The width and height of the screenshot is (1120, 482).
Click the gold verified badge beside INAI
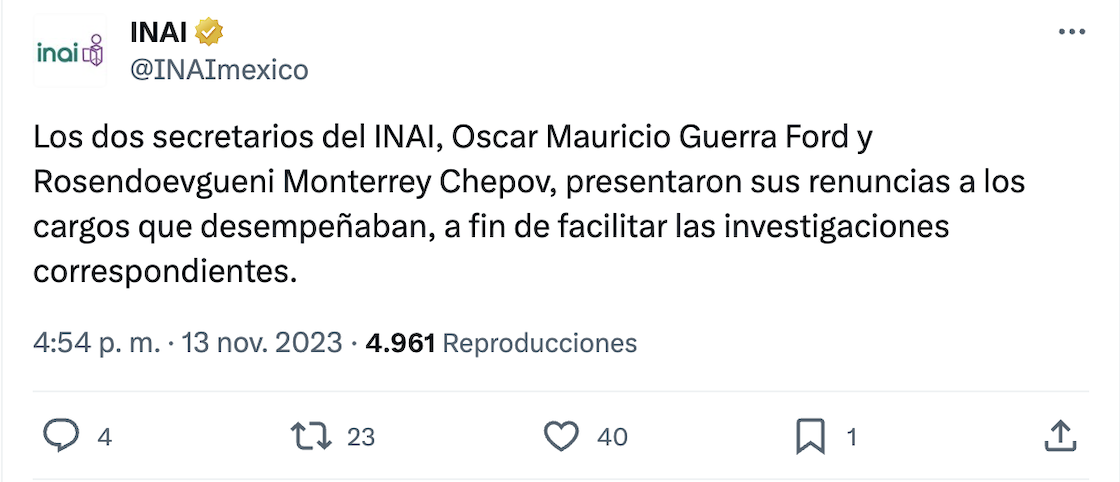[209, 32]
